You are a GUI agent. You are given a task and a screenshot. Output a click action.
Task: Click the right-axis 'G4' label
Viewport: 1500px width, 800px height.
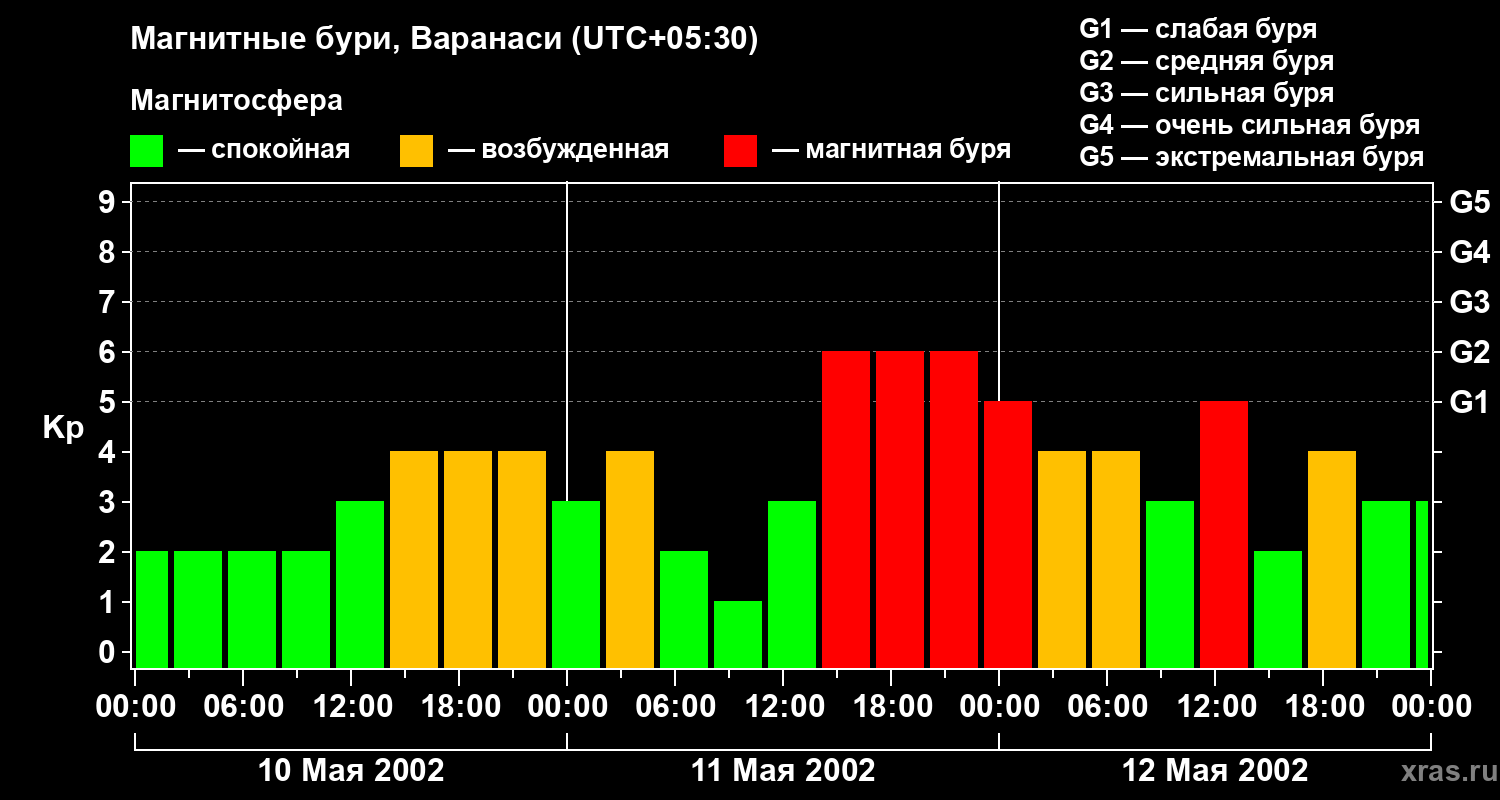coord(1469,252)
